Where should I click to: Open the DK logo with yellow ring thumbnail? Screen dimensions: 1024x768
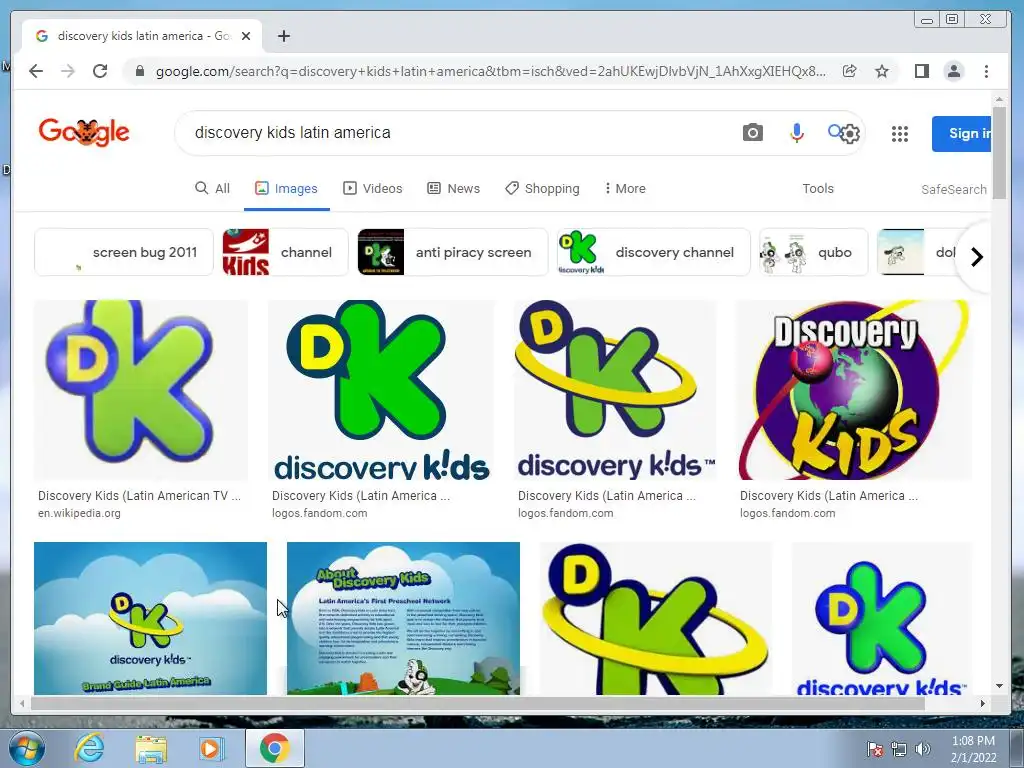[615, 391]
